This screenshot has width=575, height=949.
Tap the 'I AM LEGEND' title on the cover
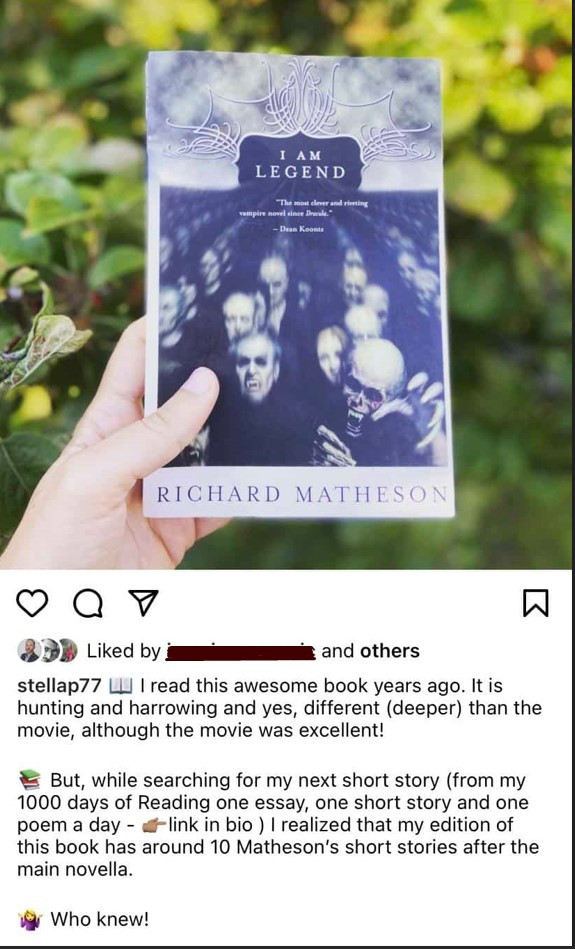point(300,164)
